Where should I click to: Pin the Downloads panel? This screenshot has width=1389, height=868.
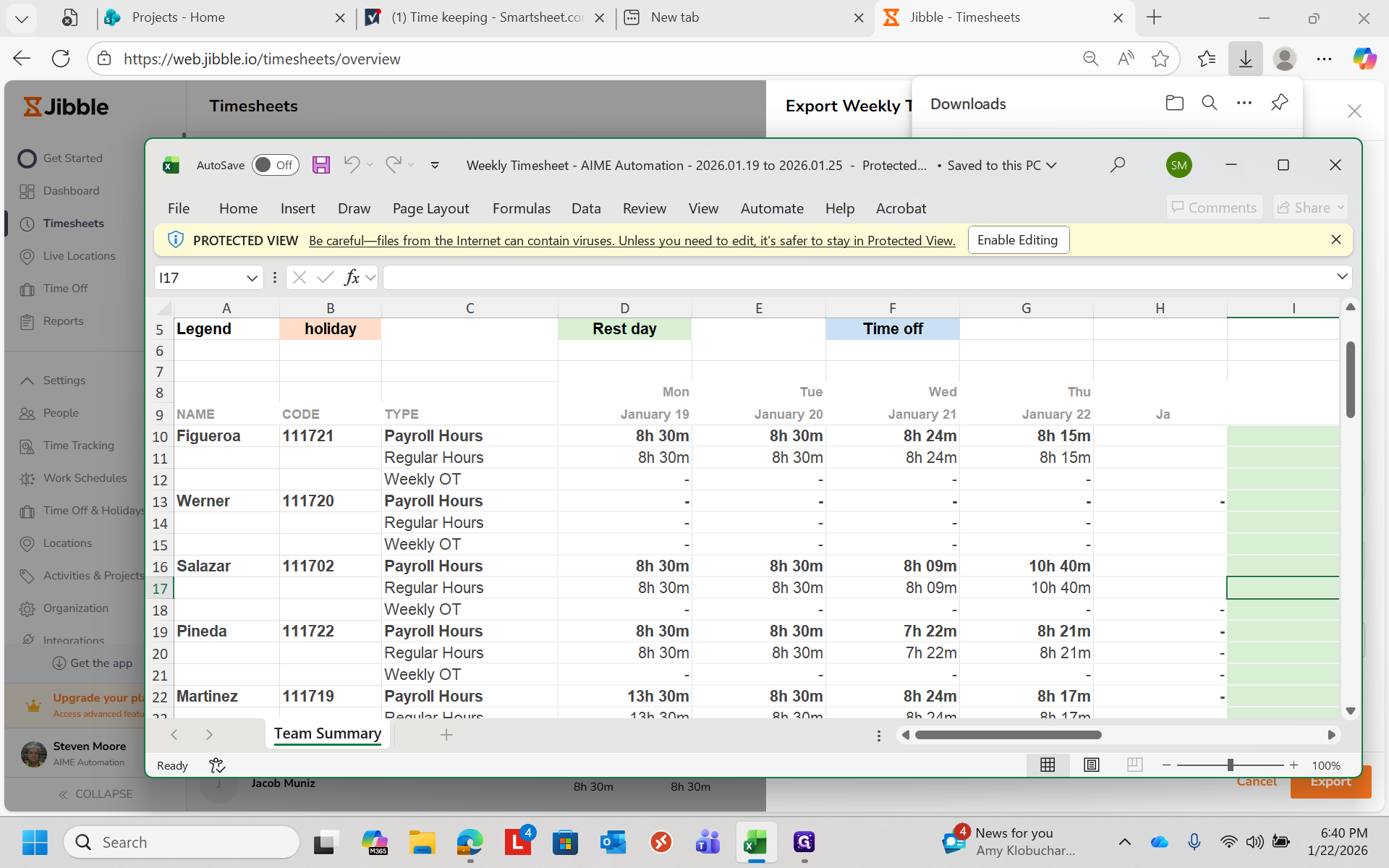(1278, 103)
